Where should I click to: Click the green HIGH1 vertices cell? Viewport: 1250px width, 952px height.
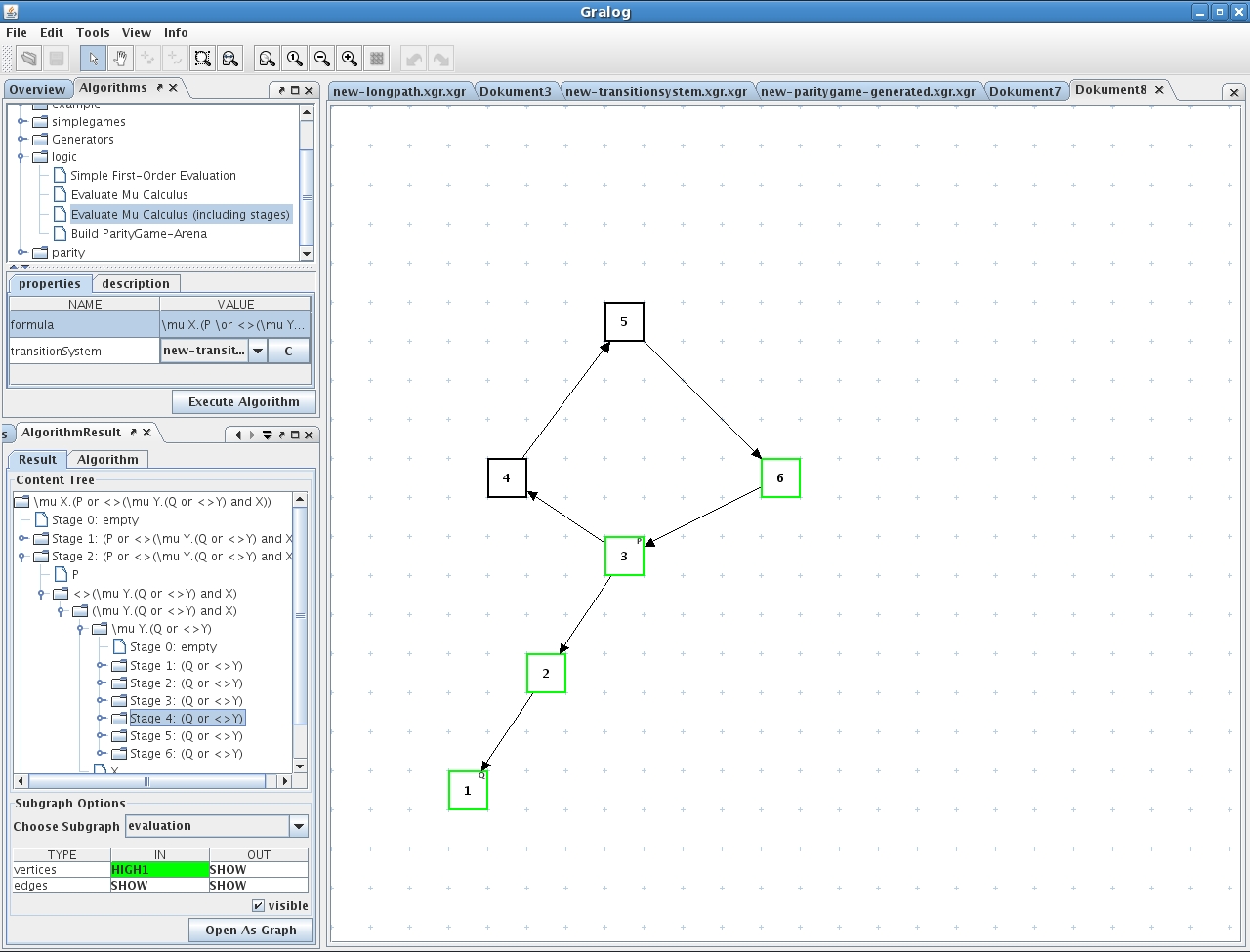pyautogui.click(x=160, y=870)
